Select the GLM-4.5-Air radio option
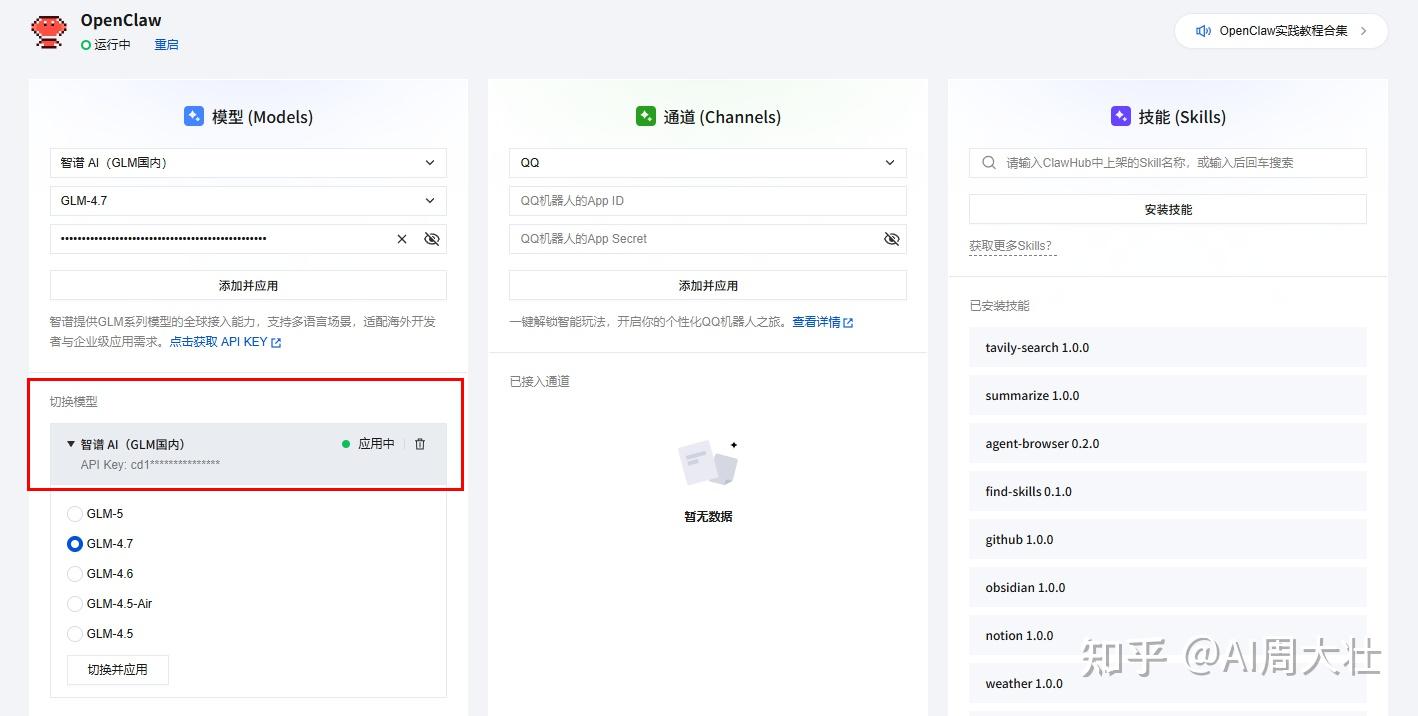 click(75, 604)
